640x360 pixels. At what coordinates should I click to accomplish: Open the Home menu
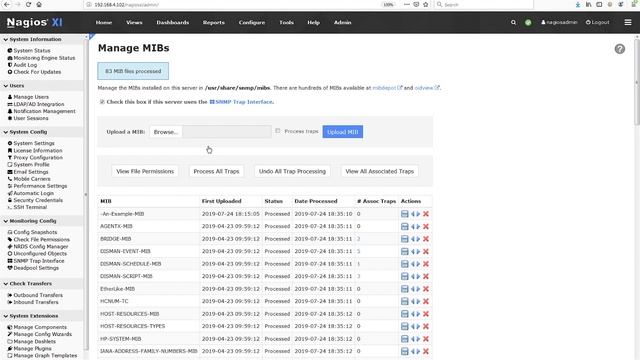coord(104,22)
